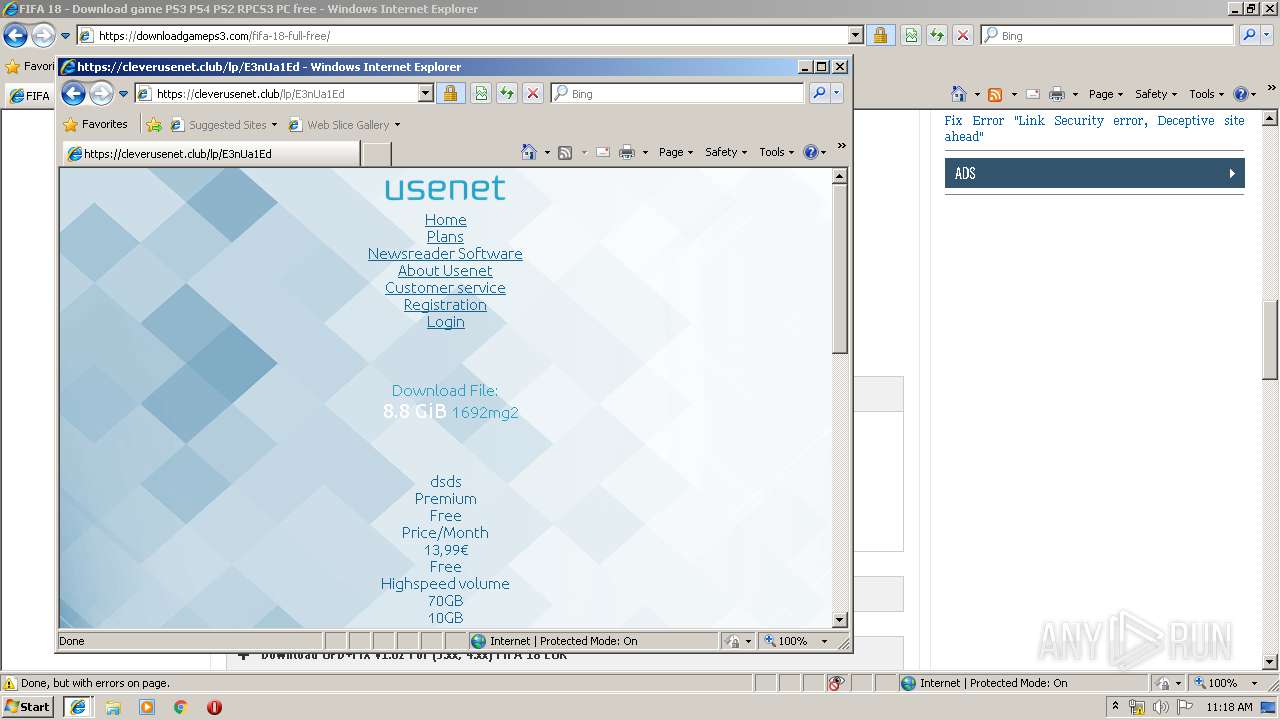The image size is (1280, 720).
Task: Open Home icon in popup command bar
Action: tap(529, 152)
